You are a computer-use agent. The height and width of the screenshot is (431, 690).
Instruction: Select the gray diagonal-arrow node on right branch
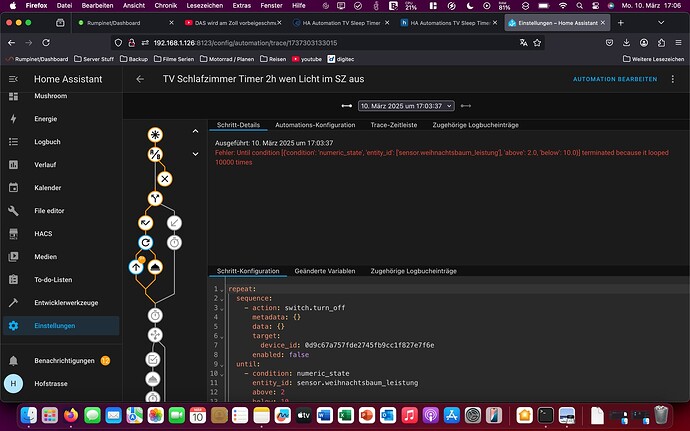tap(174, 223)
